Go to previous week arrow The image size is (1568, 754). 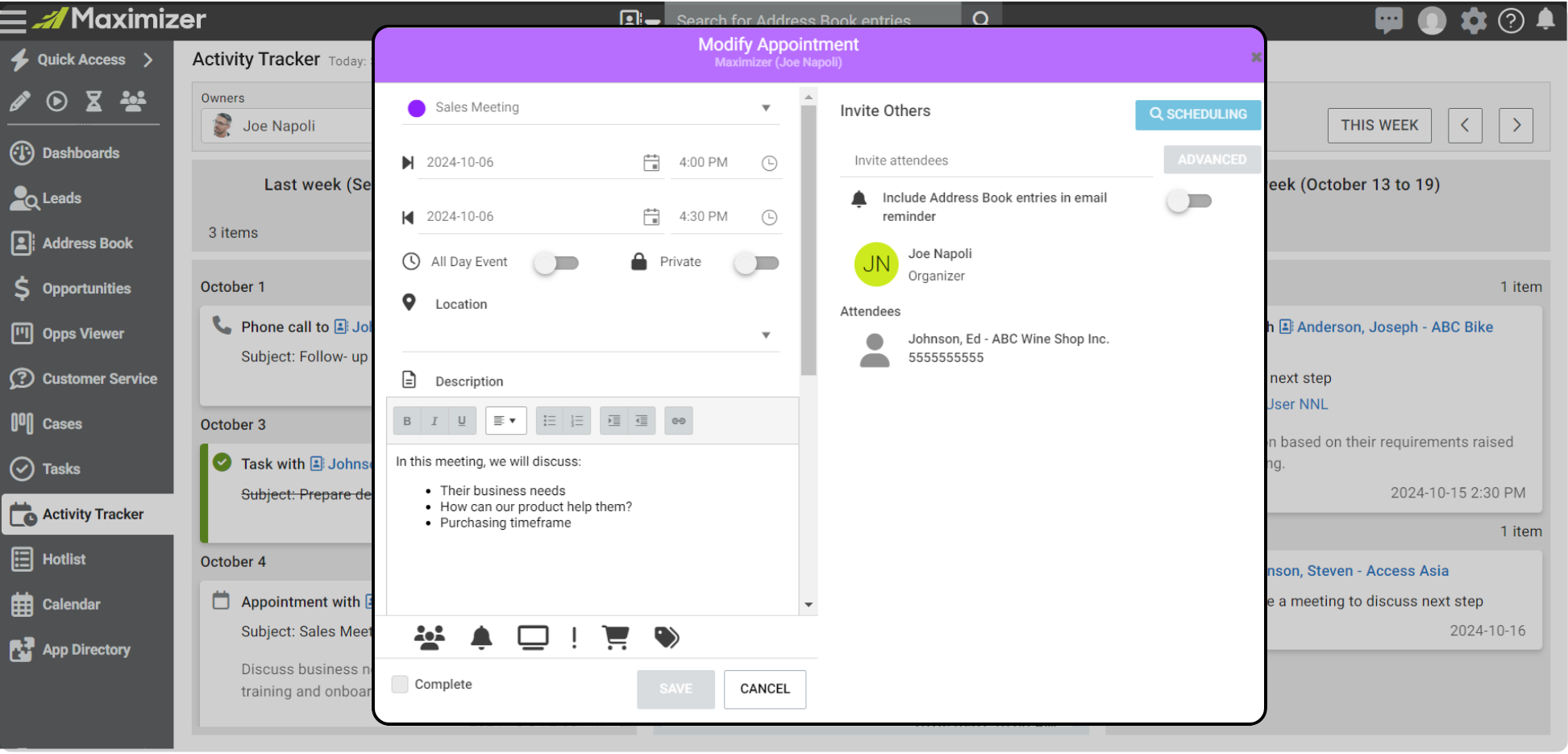coord(1465,126)
